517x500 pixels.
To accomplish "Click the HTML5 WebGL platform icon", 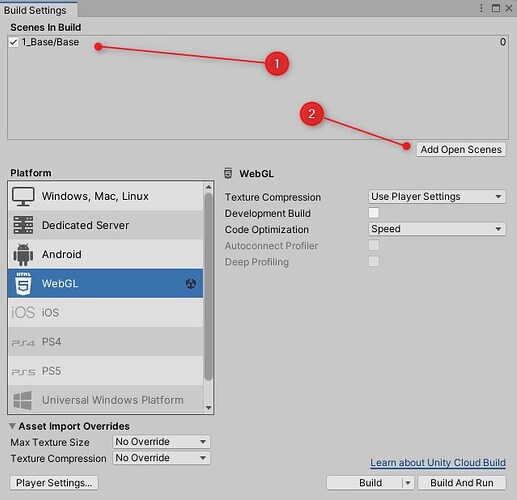I will 23,283.
